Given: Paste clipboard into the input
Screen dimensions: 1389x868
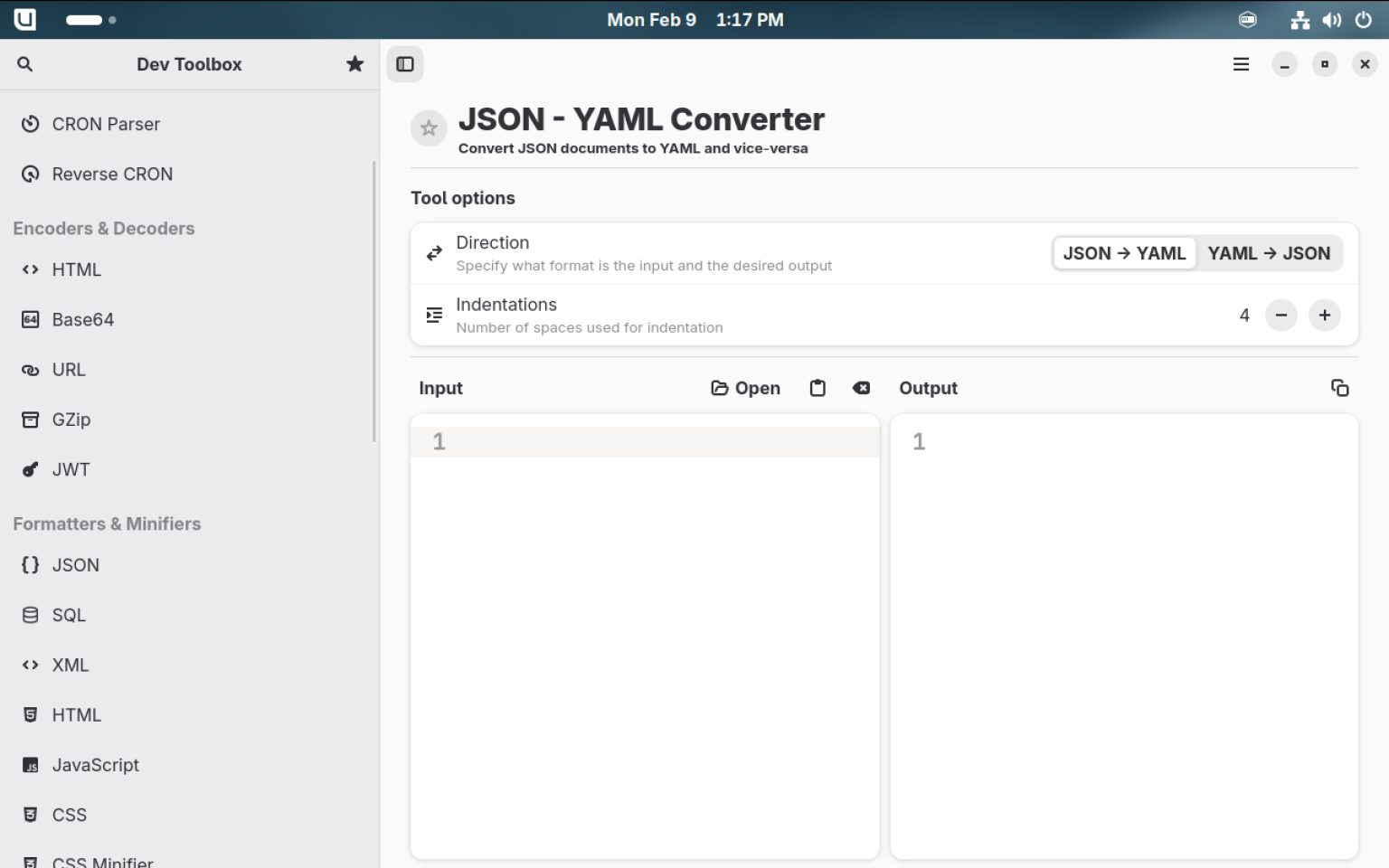Looking at the screenshot, I should coord(817,388).
